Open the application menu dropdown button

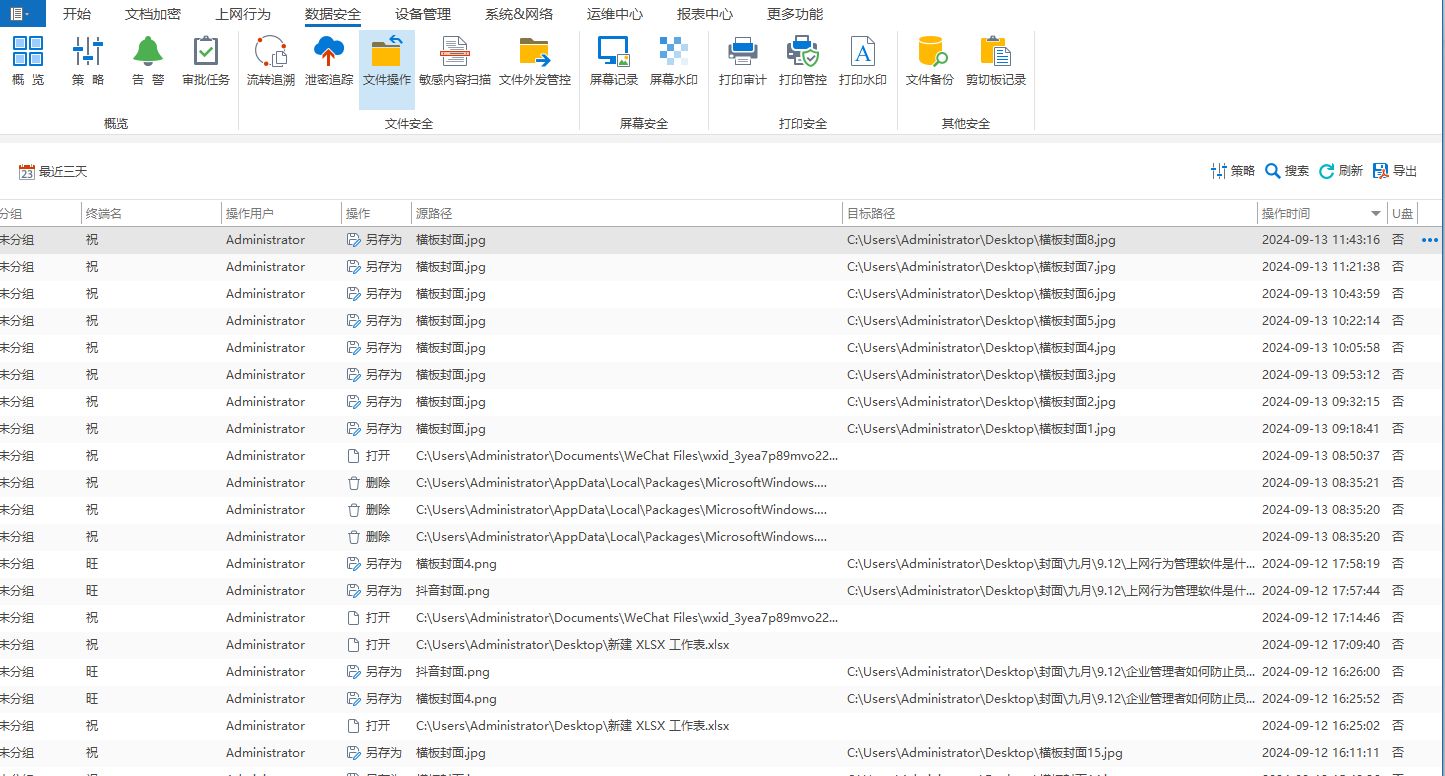coord(22,14)
